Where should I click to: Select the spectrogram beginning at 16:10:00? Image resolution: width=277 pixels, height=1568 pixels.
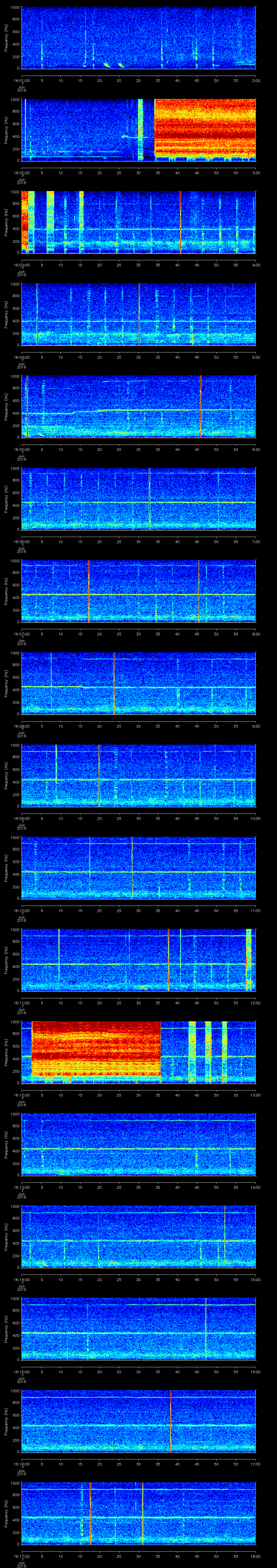pyautogui.click(x=139, y=868)
